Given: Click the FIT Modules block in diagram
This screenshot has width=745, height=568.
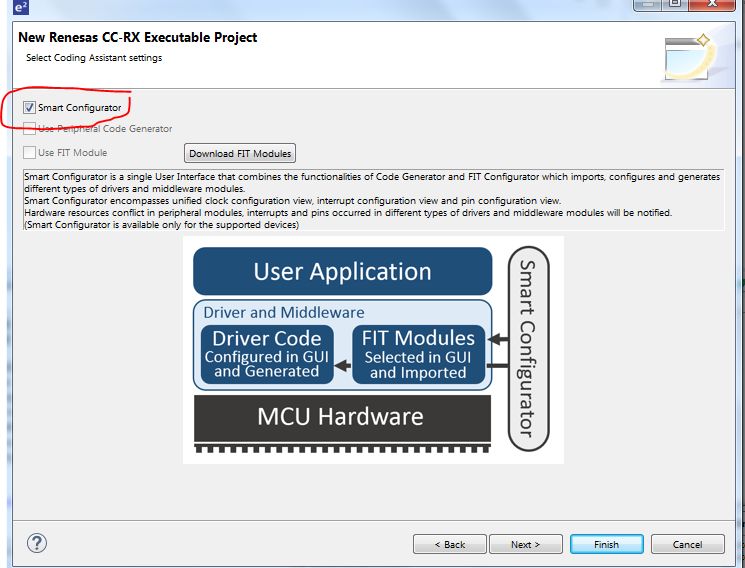Looking at the screenshot, I should coord(418,354).
